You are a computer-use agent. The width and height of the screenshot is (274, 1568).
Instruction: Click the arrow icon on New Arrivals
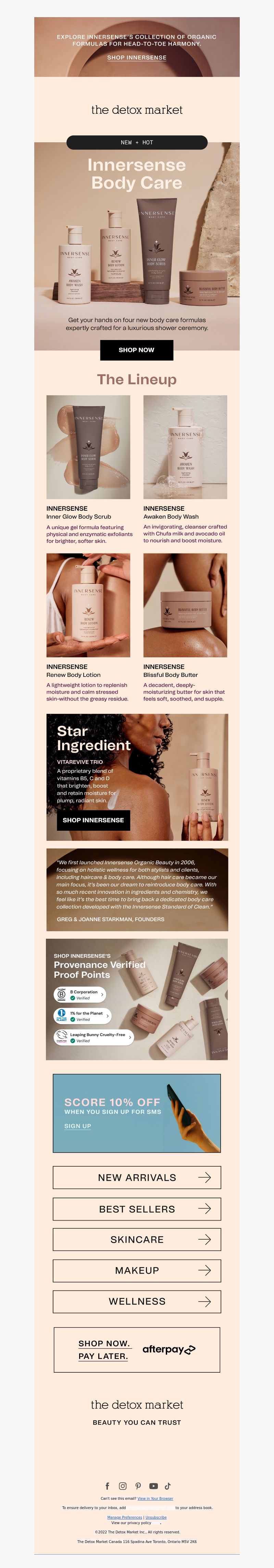point(204,1177)
